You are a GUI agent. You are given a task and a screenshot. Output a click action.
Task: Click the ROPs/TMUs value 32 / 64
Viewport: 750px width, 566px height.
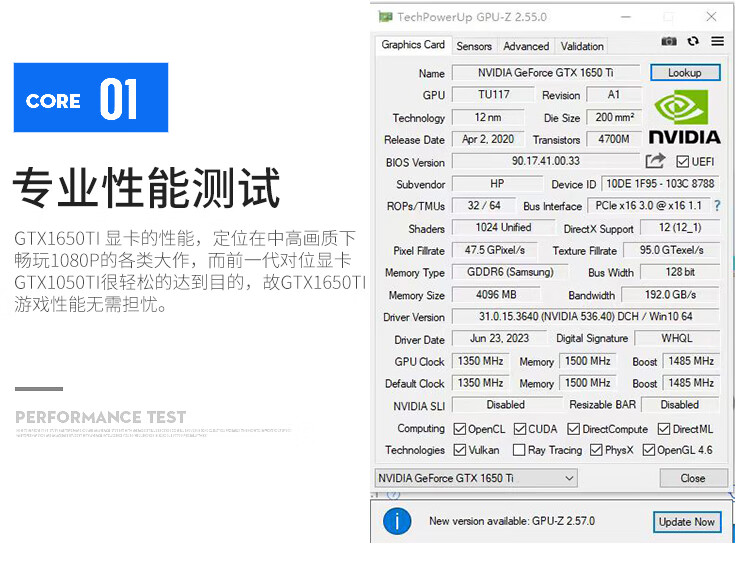pos(484,206)
